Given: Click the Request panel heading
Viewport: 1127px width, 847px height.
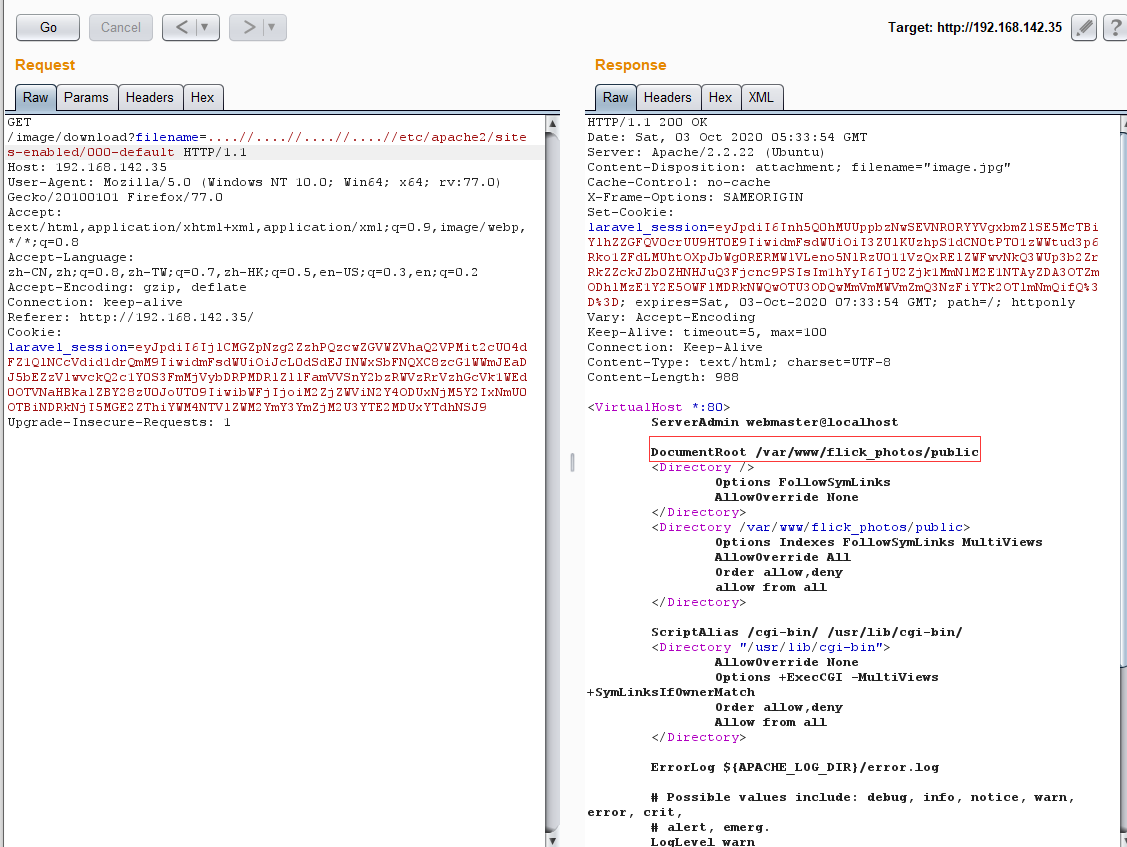Looking at the screenshot, I should point(45,65).
